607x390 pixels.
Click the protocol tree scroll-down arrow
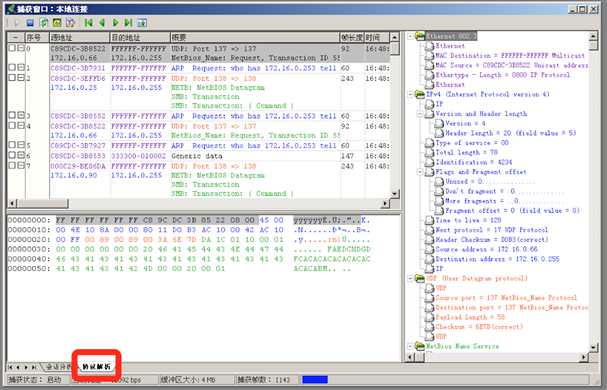[x=593, y=347]
